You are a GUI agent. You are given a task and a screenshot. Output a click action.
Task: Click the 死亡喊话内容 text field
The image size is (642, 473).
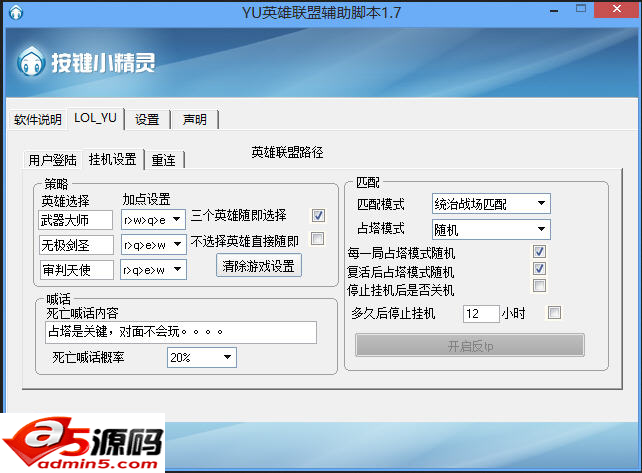pos(181,332)
